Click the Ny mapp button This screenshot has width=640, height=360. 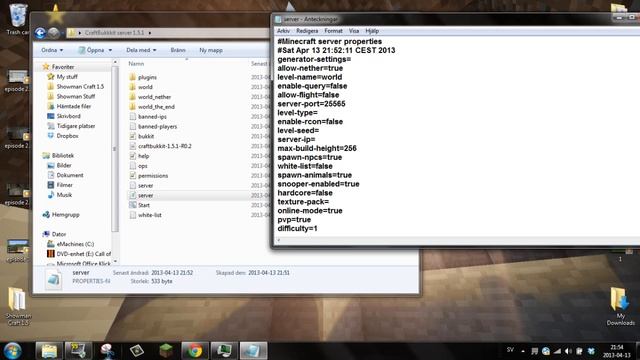point(211,50)
